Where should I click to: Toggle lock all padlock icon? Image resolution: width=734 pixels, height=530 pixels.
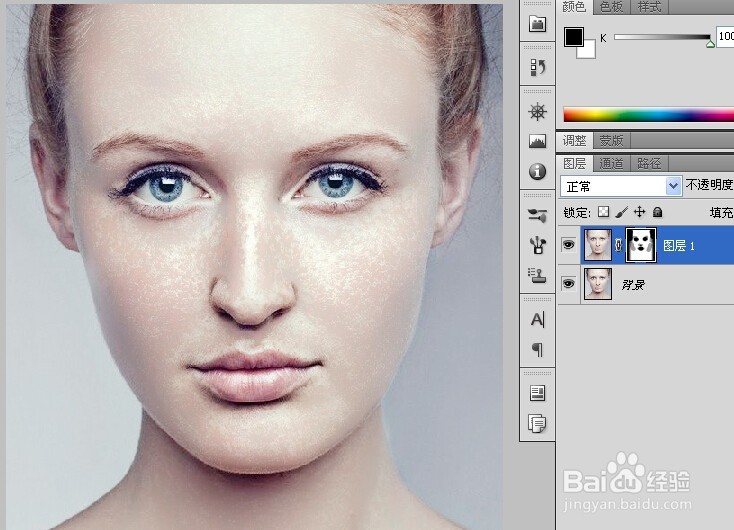tap(658, 212)
